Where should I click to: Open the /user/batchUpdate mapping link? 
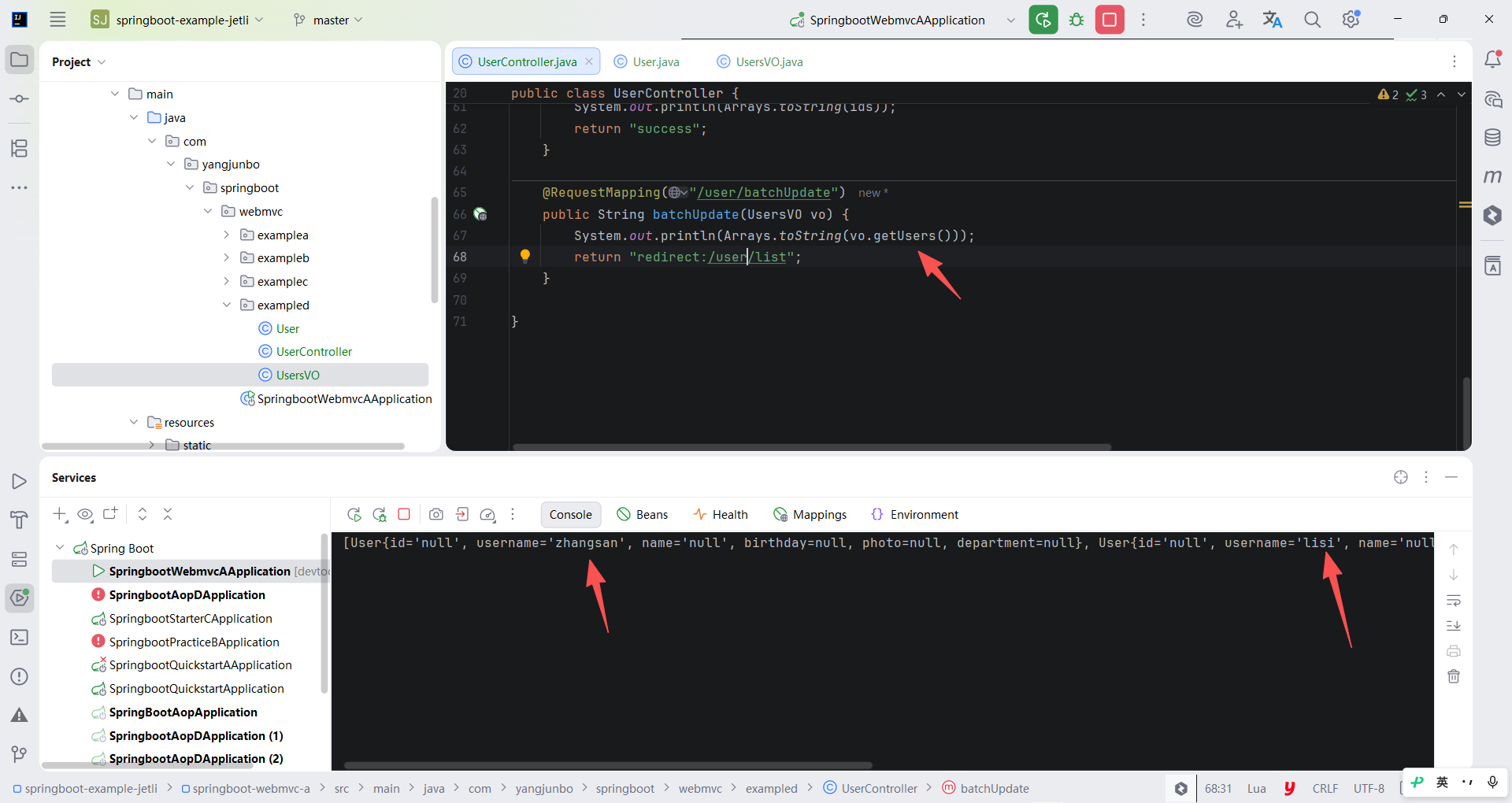(764, 192)
